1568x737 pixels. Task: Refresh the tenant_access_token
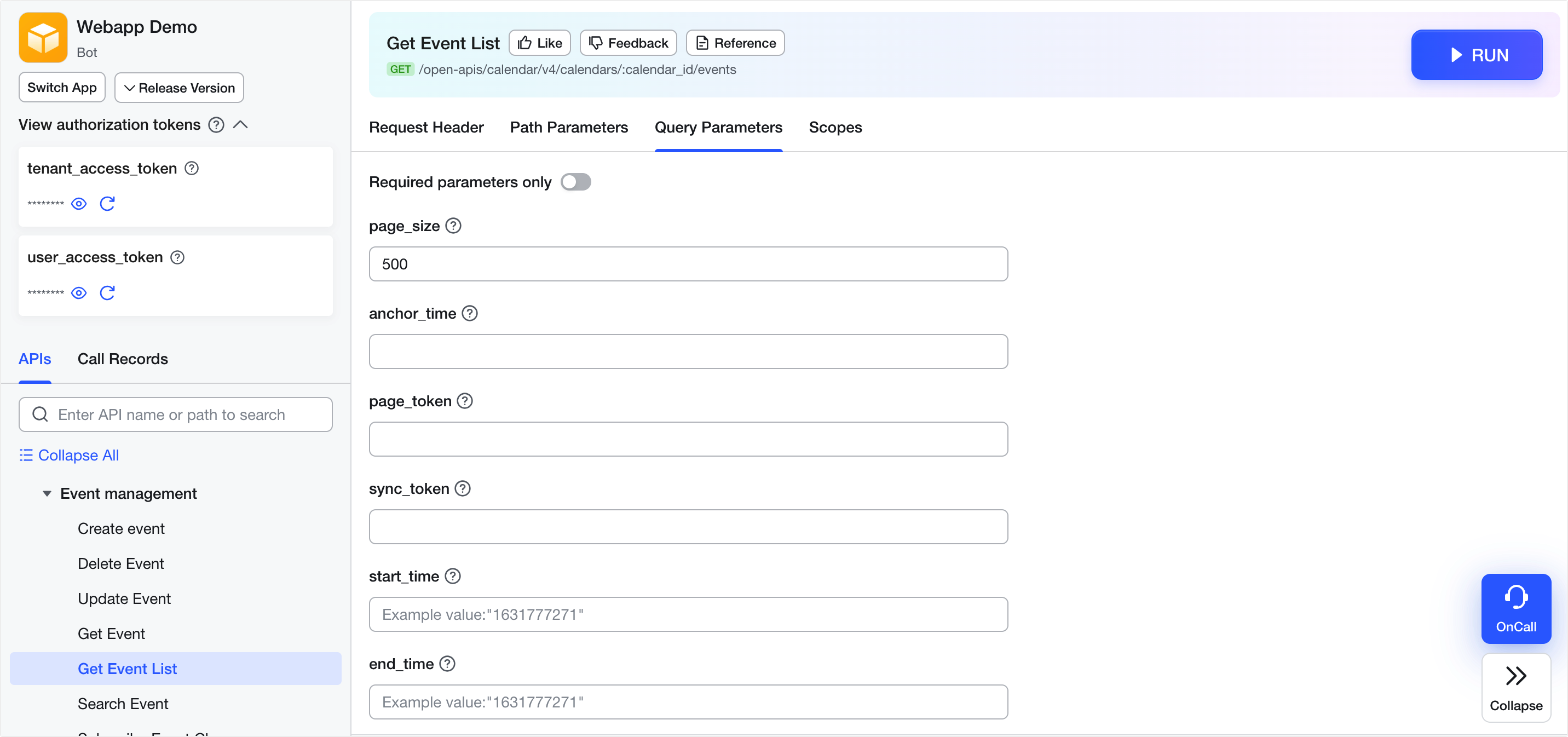point(108,204)
